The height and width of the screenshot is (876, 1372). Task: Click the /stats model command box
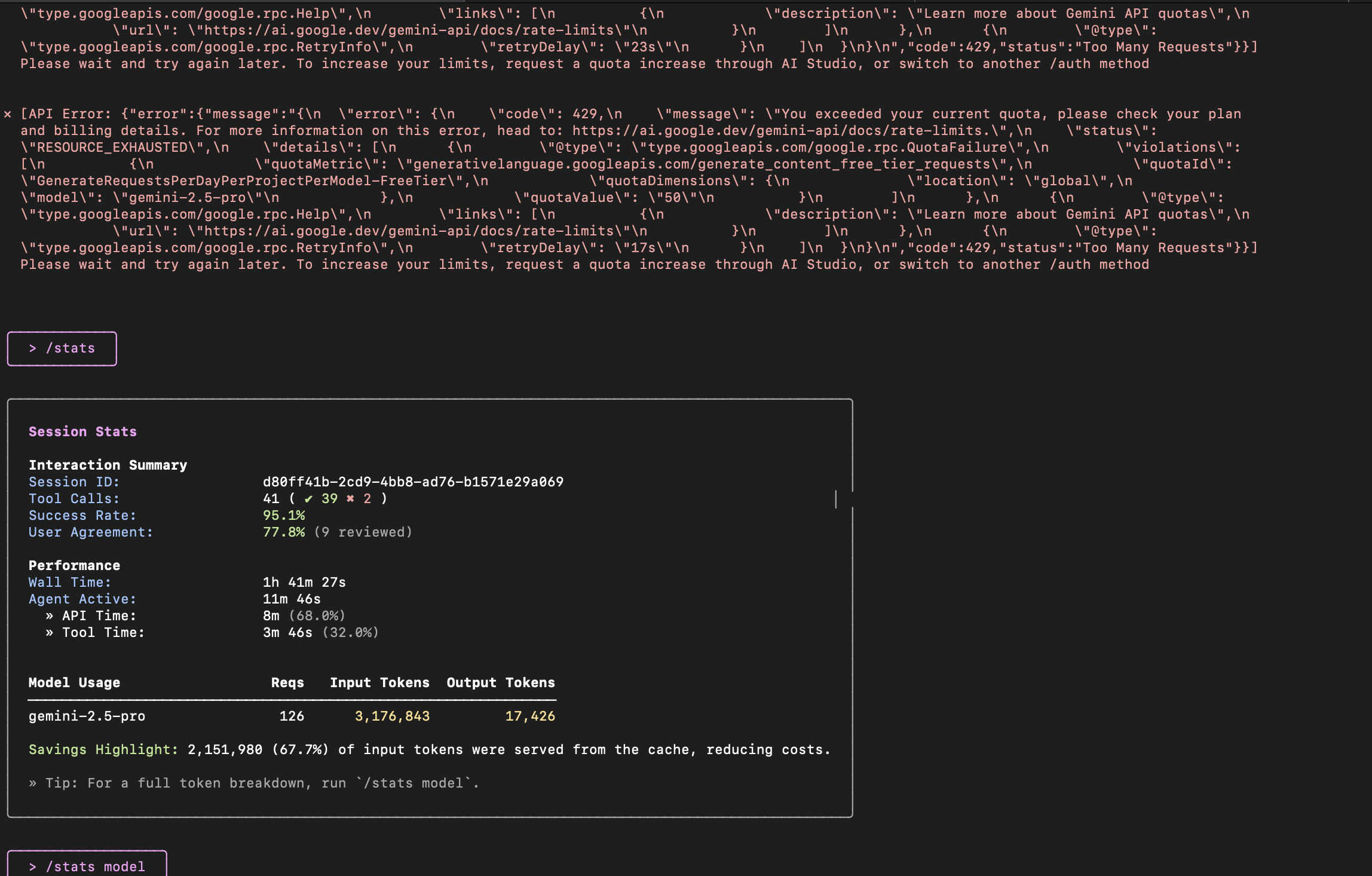87,864
